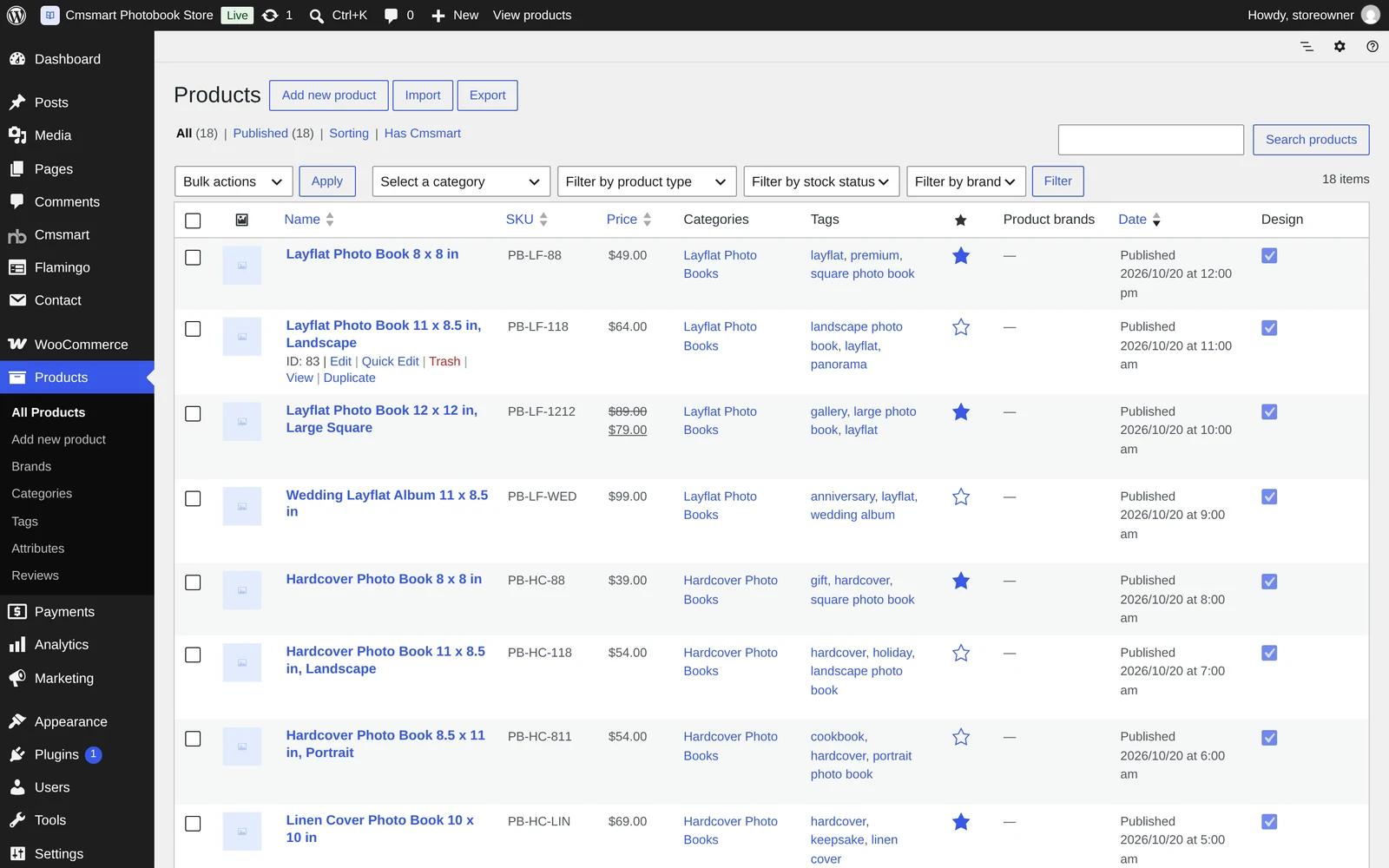
Task: Expand Filter by stock status dropdown
Action: 821,181
